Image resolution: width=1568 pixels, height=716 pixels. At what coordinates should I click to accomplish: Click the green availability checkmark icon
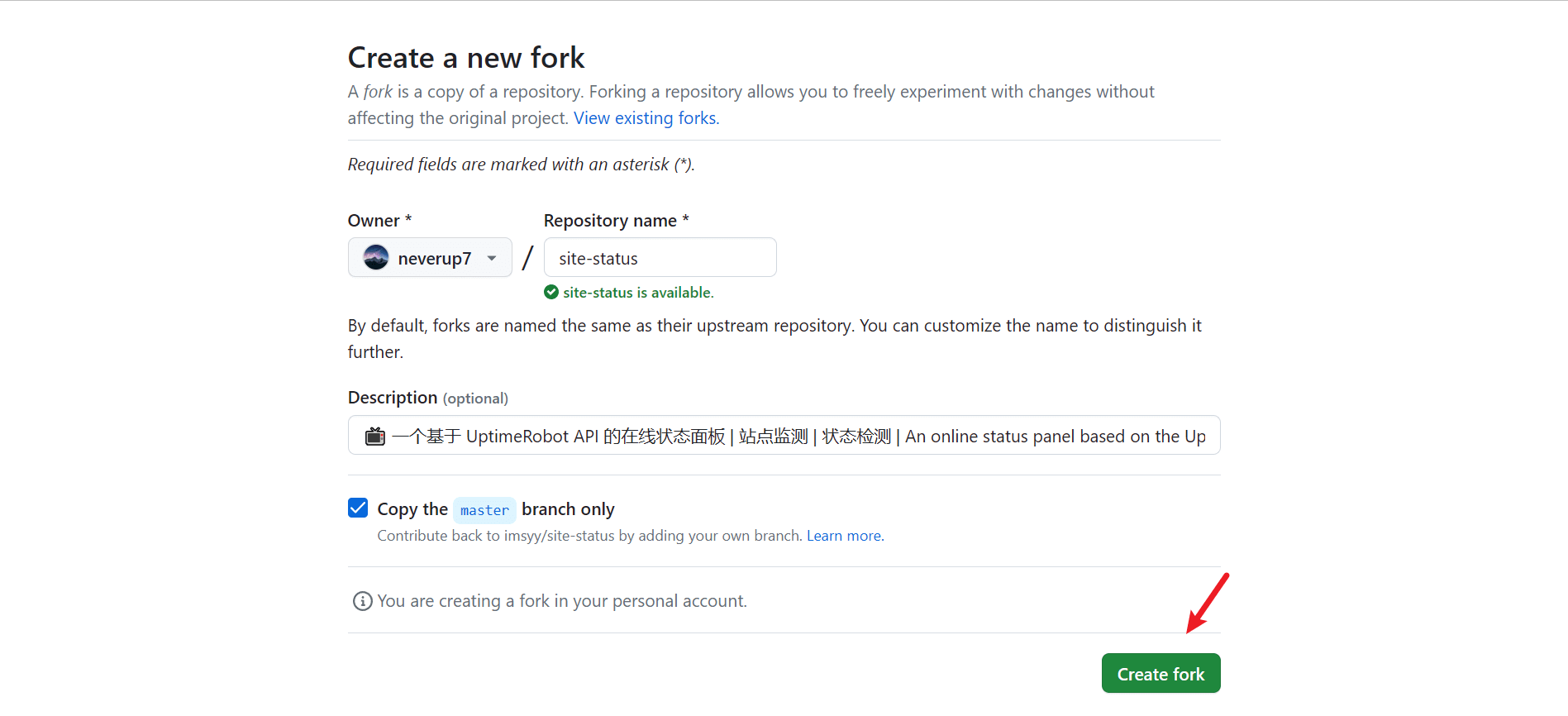click(x=551, y=292)
